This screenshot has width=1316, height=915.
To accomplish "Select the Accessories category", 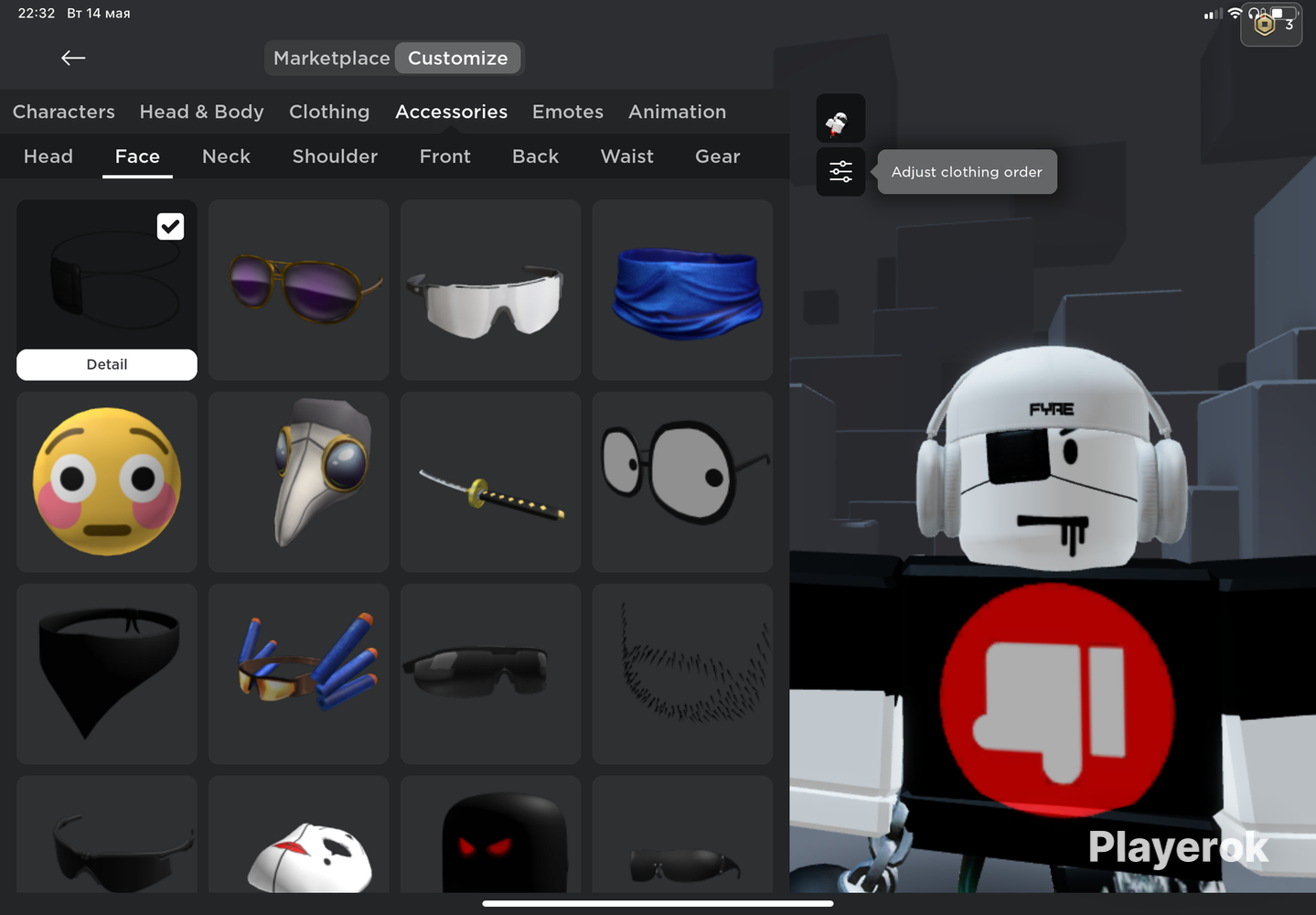I will coord(451,112).
